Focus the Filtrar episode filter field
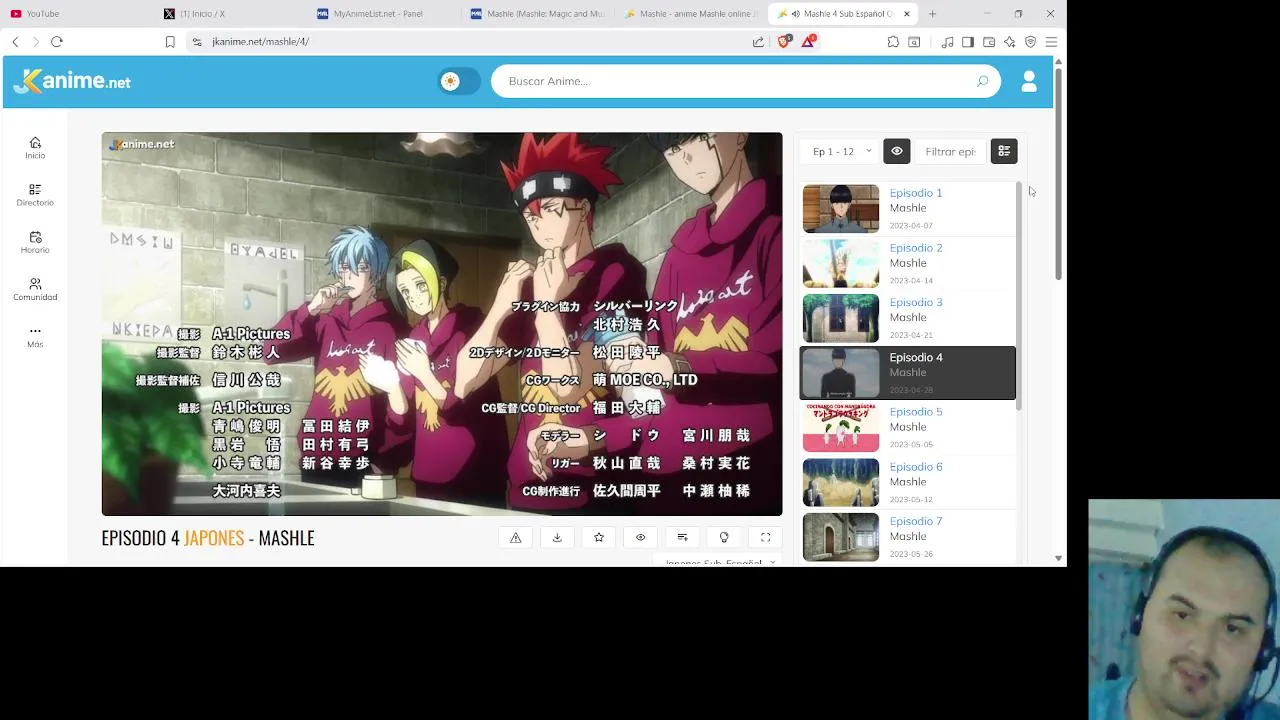Image resolution: width=1280 pixels, height=720 pixels. [x=950, y=151]
